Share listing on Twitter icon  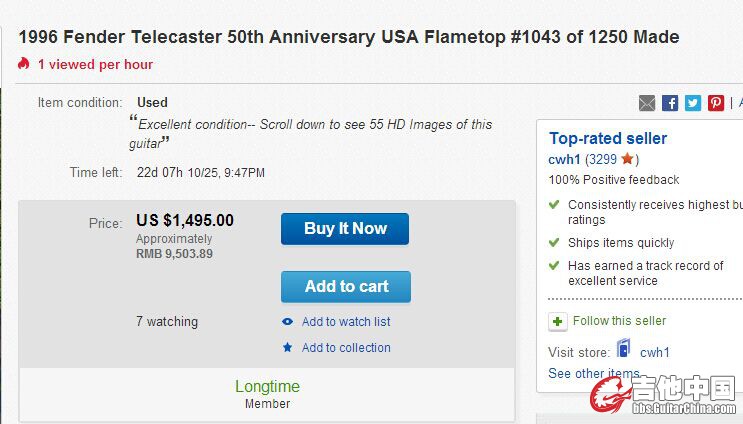(693, 103)
